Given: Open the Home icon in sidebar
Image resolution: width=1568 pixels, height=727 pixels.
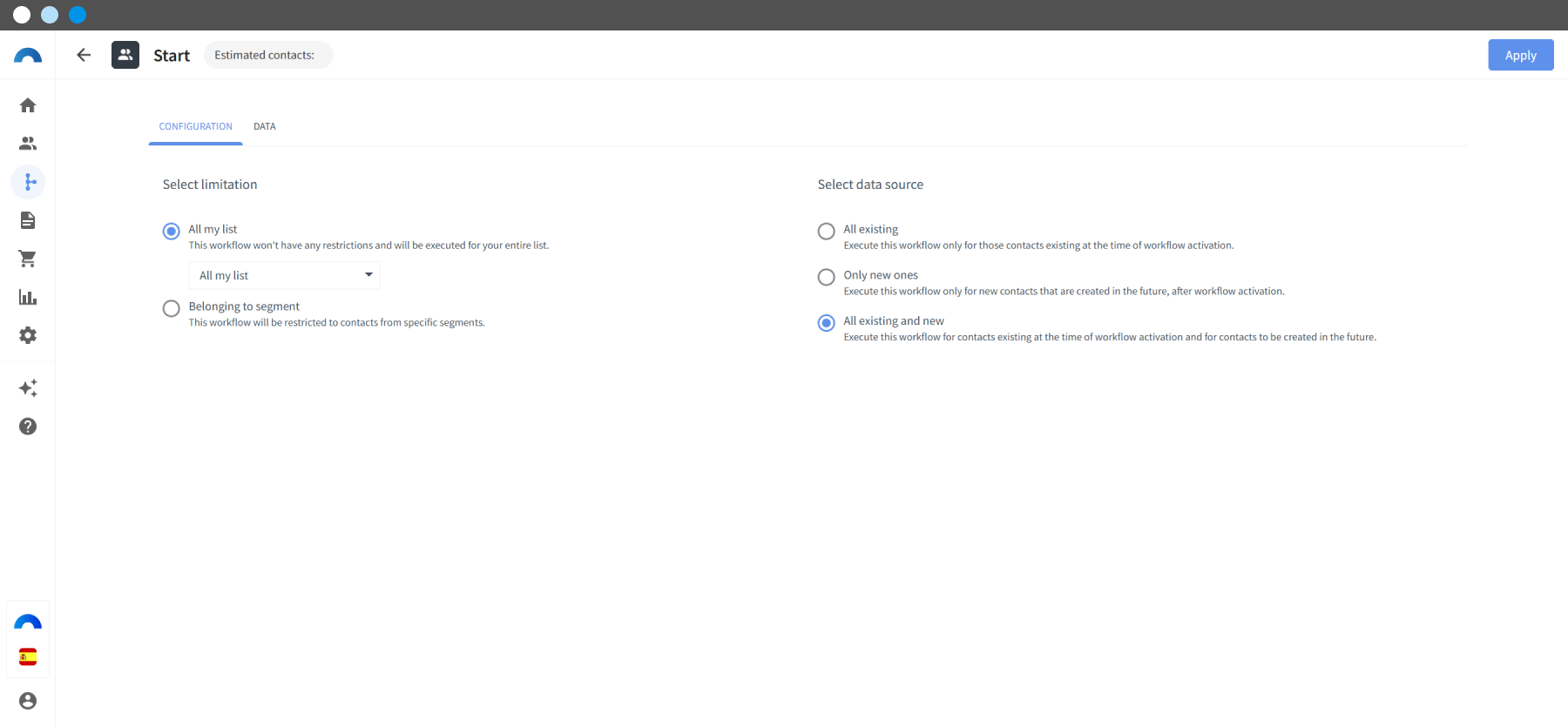Looking at the screenshot, I should click(28, 105).
